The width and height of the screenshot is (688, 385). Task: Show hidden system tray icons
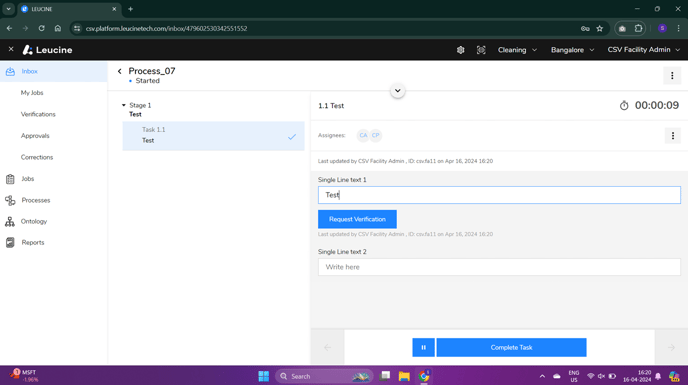(x=542, y=376)
